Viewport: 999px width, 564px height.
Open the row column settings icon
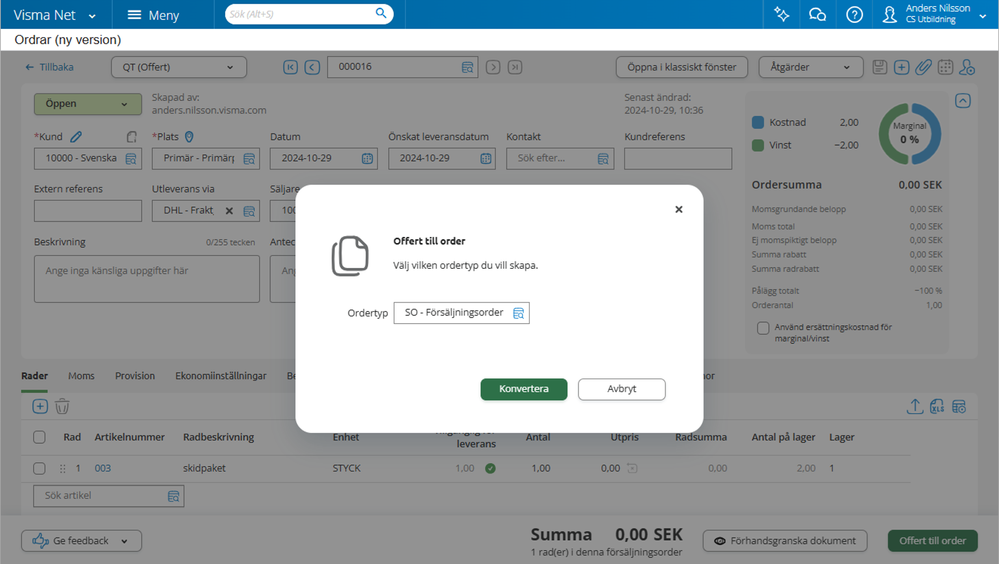[959, 407]
